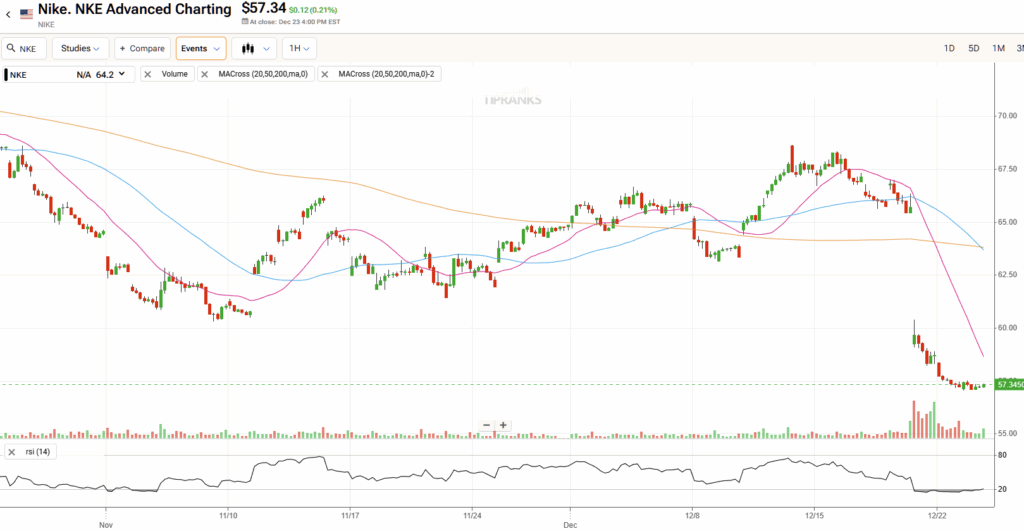This screenshot has height=531, width=1024.
Task: Close the rsi (14) indicator panel
Action: click(x=11, y=452)
